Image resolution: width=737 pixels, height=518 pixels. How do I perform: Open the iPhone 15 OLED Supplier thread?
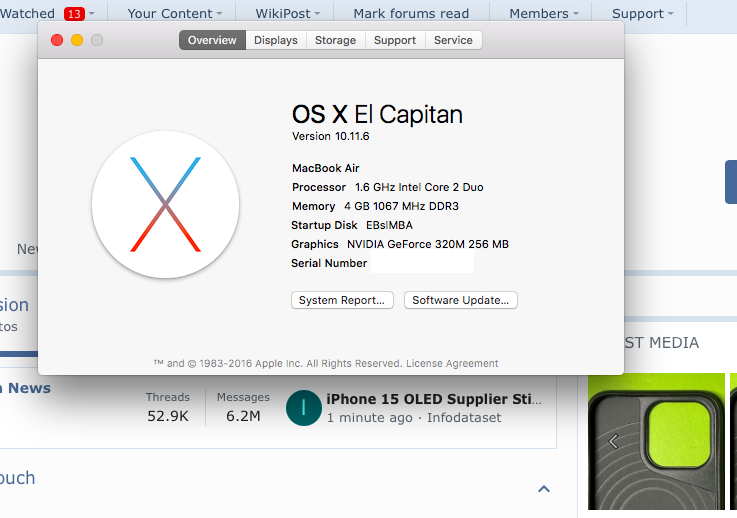(x=434, y=399)
